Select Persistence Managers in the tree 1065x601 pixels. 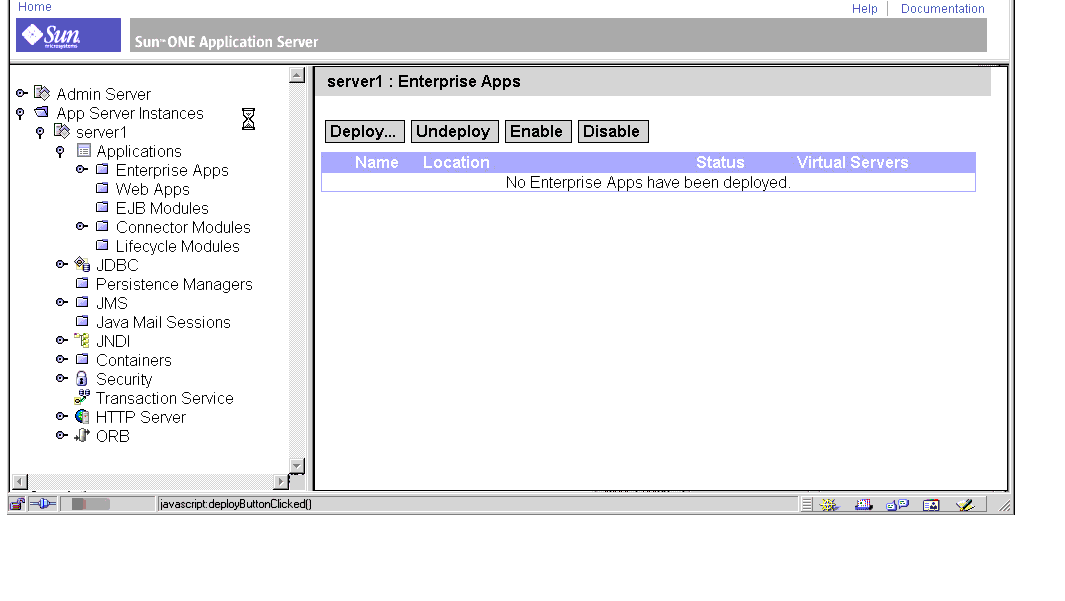pos(174,284)
